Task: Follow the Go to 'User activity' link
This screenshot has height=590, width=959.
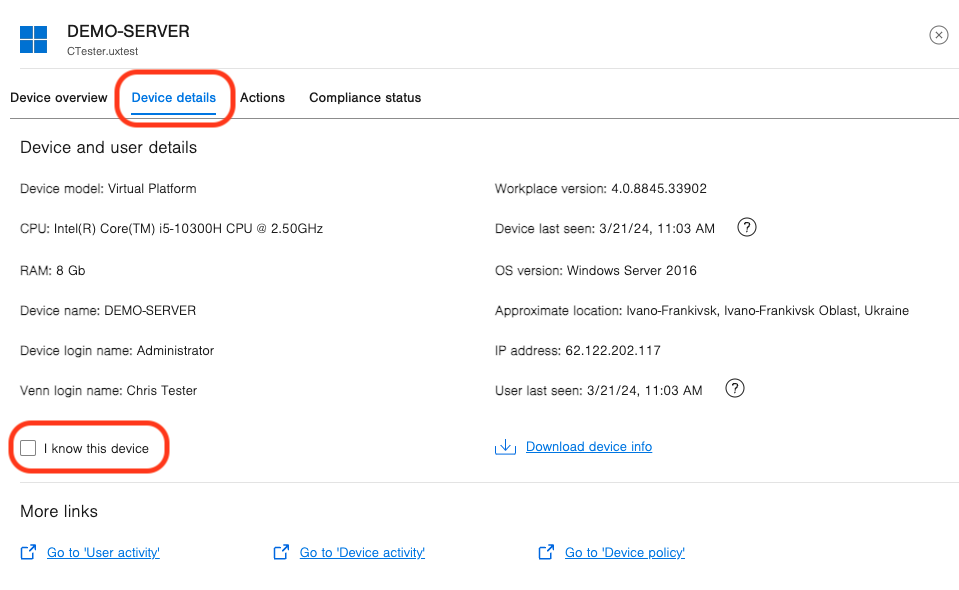Action: [103, 552]
